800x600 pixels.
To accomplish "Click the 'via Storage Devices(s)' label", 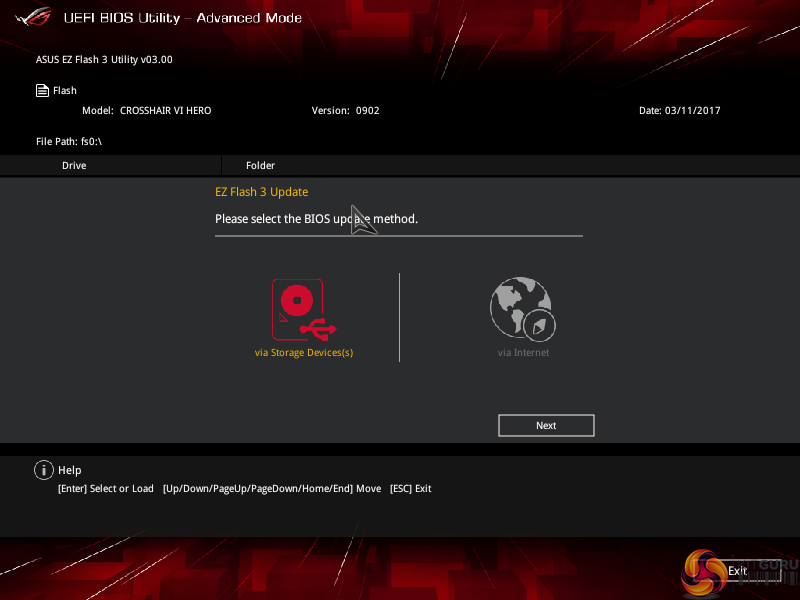I will point(304,353).
